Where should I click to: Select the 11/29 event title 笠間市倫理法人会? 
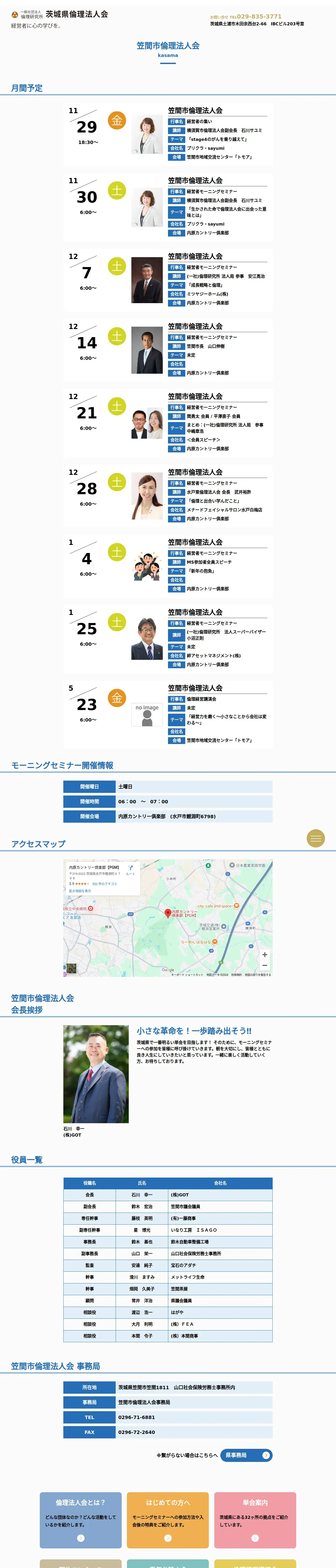[195, 111]
